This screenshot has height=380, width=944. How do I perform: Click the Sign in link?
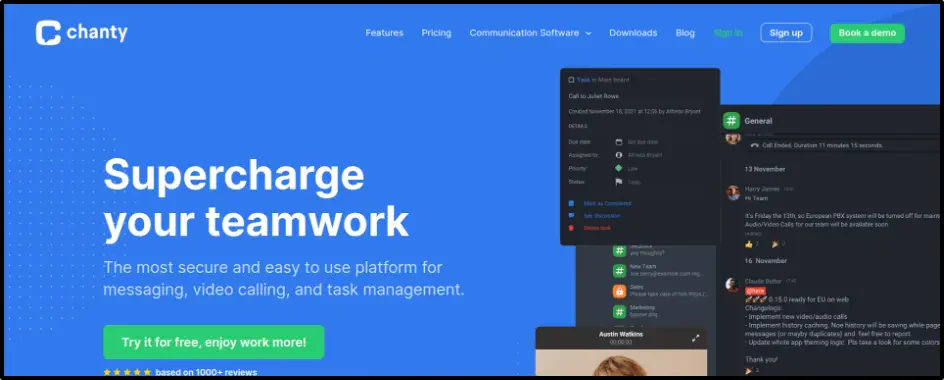pos(727,33)
